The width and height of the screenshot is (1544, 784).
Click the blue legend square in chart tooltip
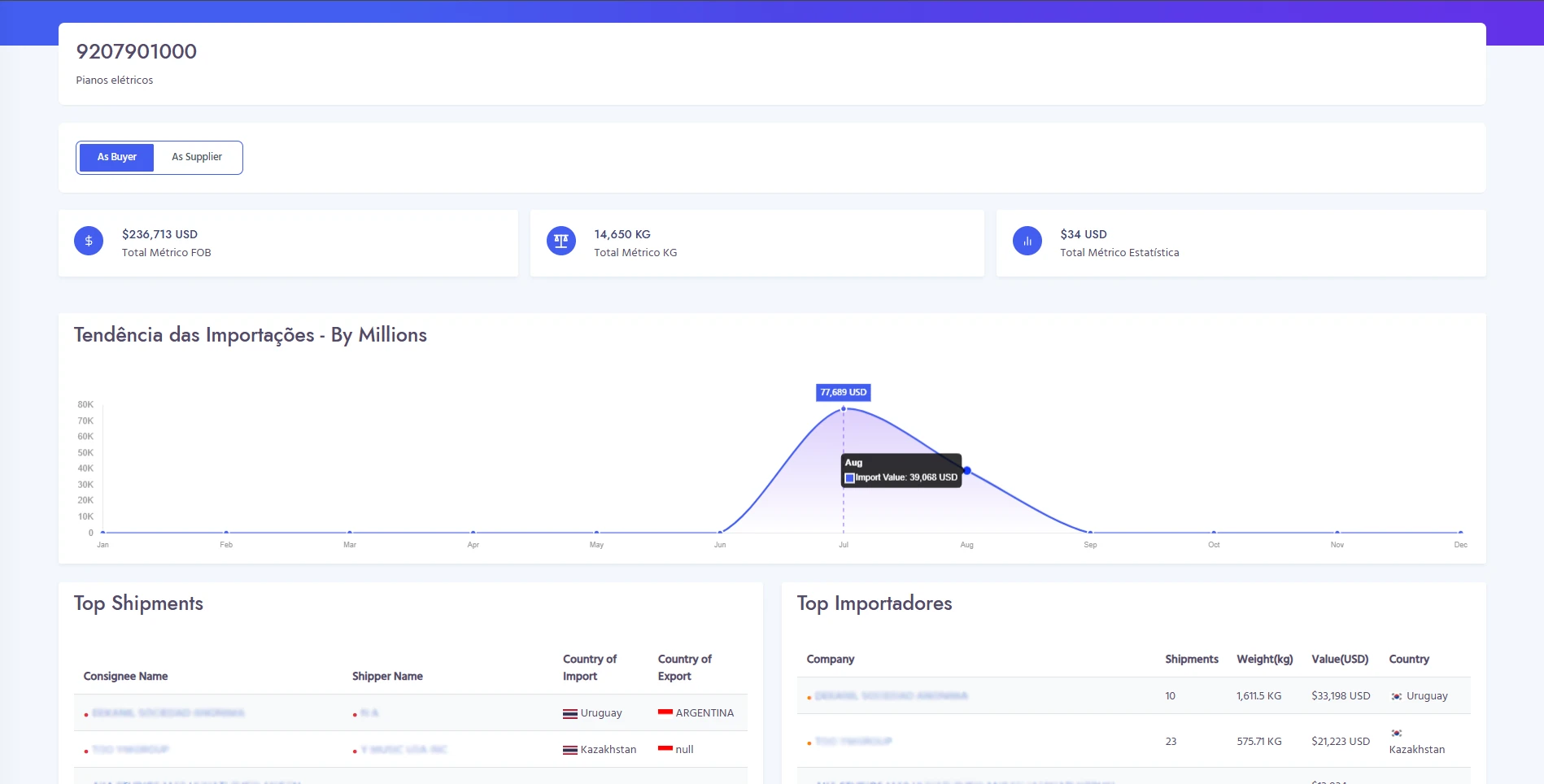point(849,478)
